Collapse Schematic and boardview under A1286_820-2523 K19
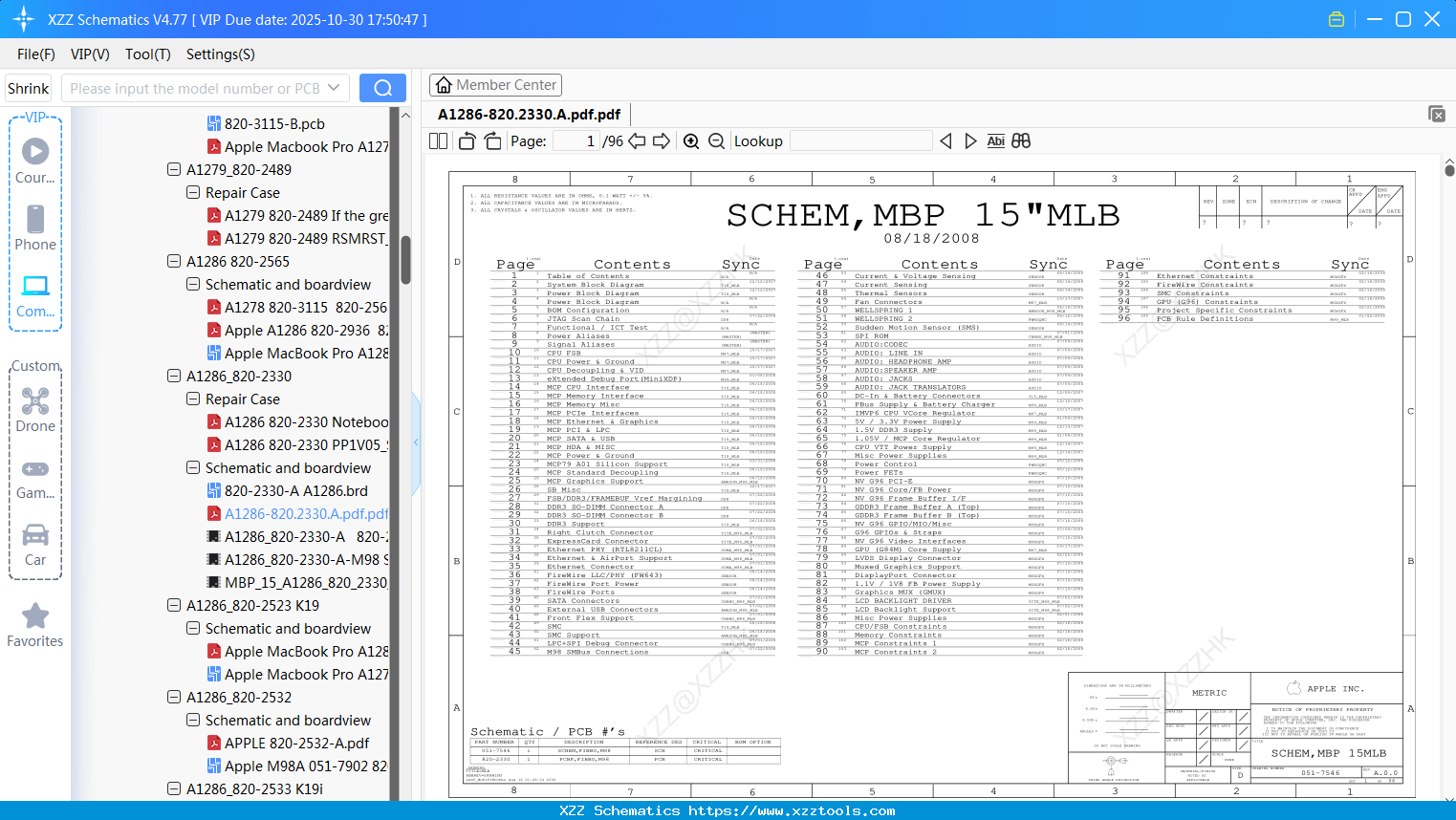The width and height of the screenshot is (1456, 820). (193, 628)
